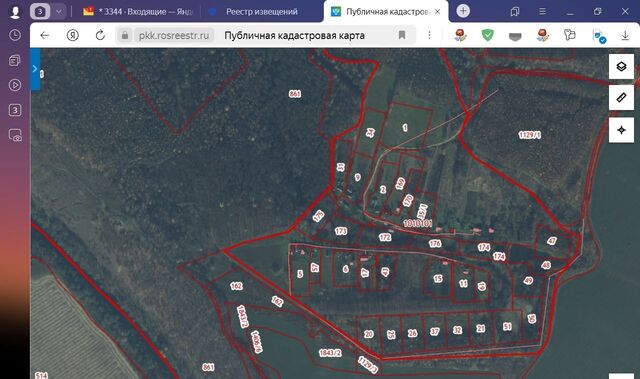640x379 pixels.
Task: Bookmark the page via bookmark icon
Action: 402,35
